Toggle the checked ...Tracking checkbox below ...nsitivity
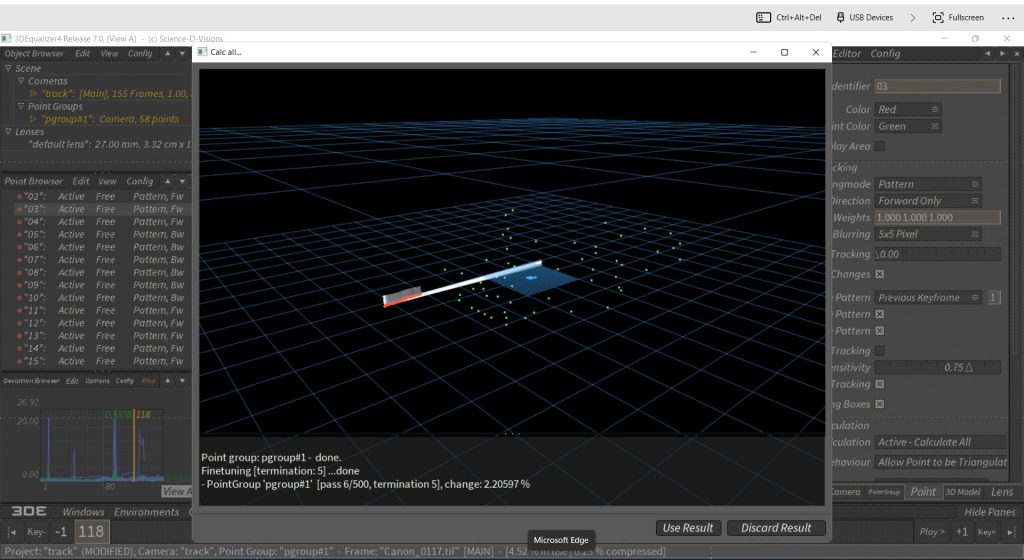Image resolution: width=1024 pixels, height=560 pixels. [880, 384]
